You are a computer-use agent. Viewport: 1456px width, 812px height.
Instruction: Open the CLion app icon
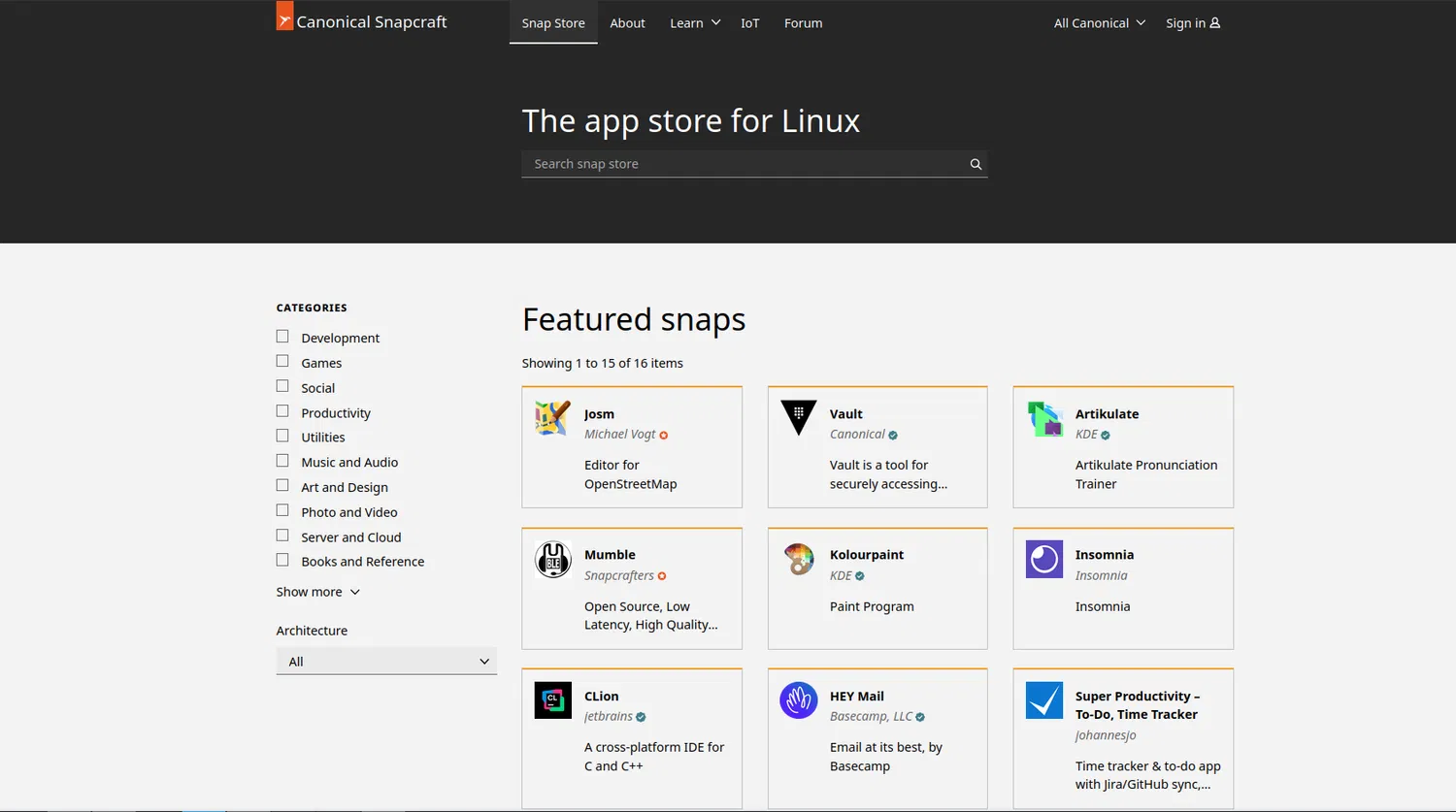(x=552, y=700)
